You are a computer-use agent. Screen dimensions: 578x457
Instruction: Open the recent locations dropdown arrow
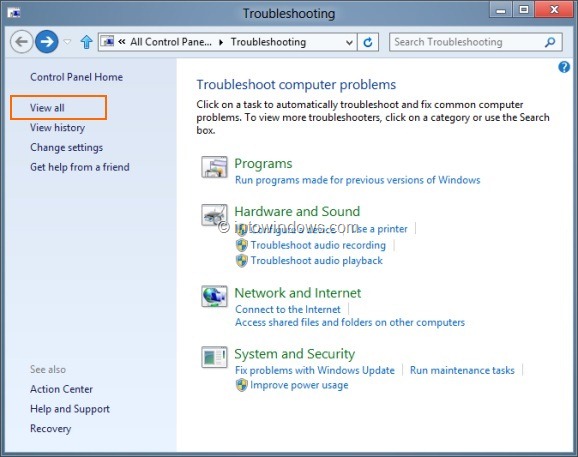click(67, 42)
